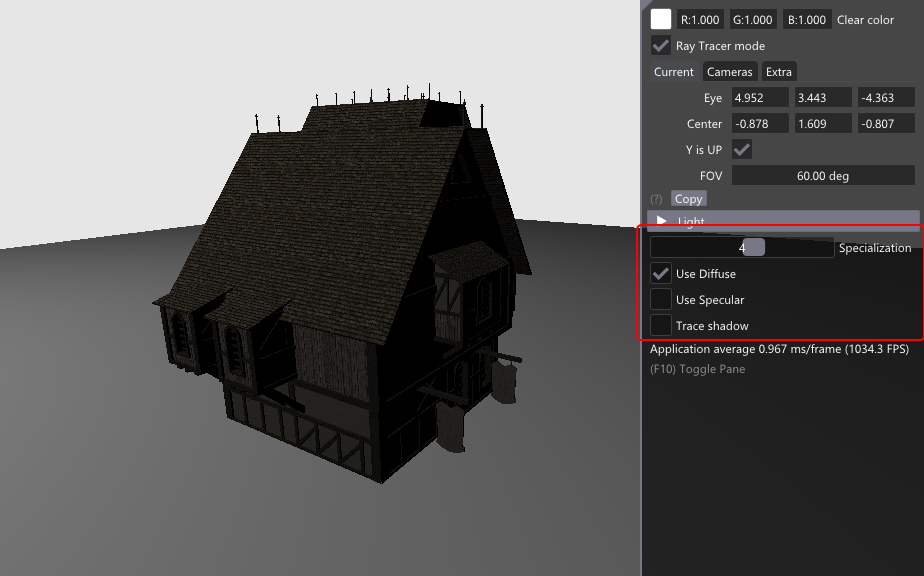
Task: Select the Current tab
Action: [x=673, y=72]
